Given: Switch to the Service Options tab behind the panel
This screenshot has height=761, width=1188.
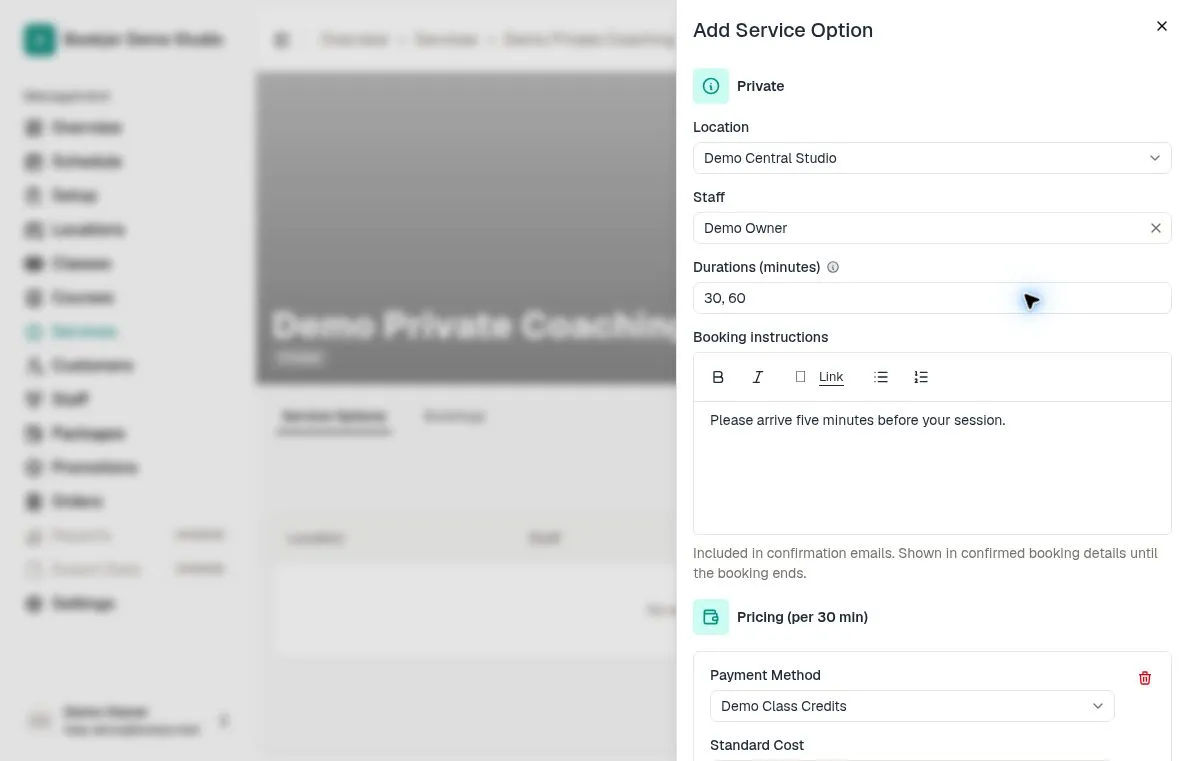Looking at the screenshot, I should (x=334, y=416).
